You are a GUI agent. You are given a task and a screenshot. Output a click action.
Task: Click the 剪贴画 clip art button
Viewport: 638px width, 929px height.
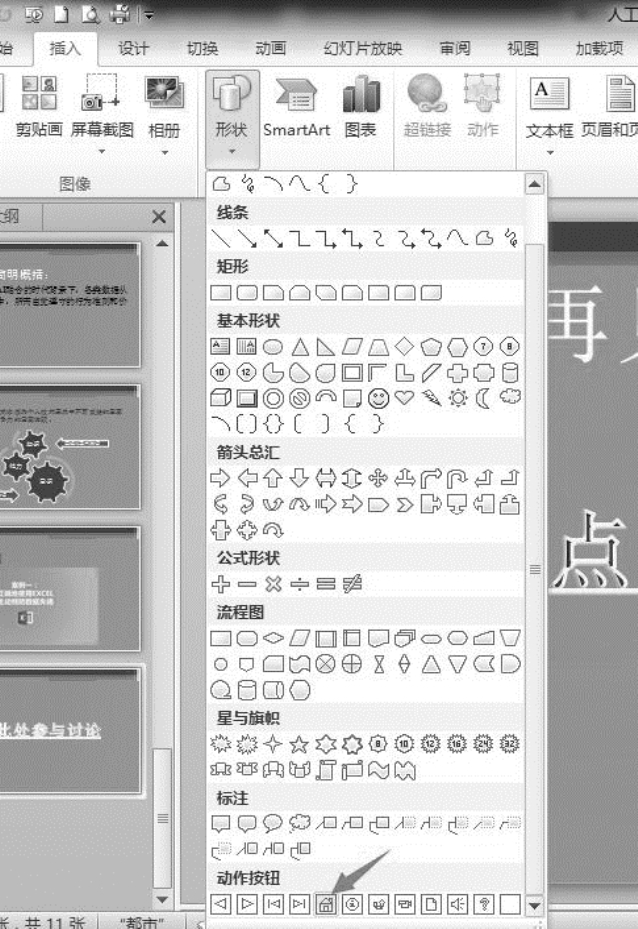pos(39,107)
